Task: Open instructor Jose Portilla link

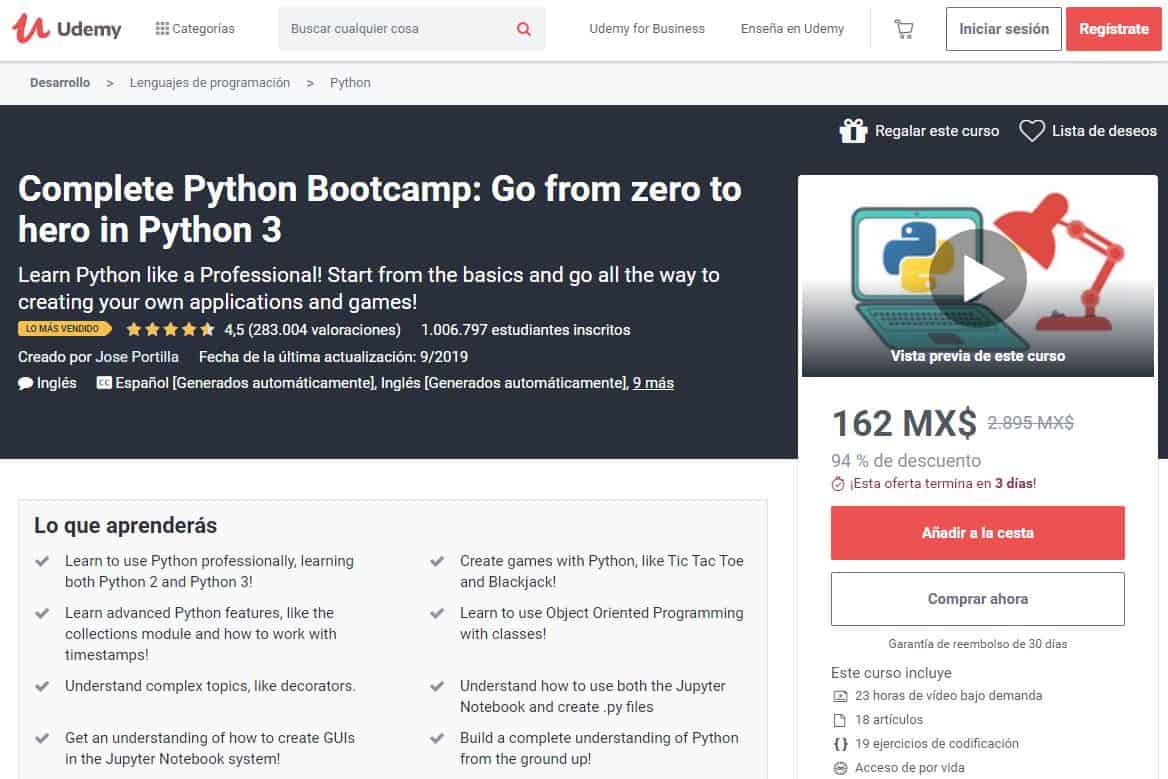Action: [x=137, y=357]
